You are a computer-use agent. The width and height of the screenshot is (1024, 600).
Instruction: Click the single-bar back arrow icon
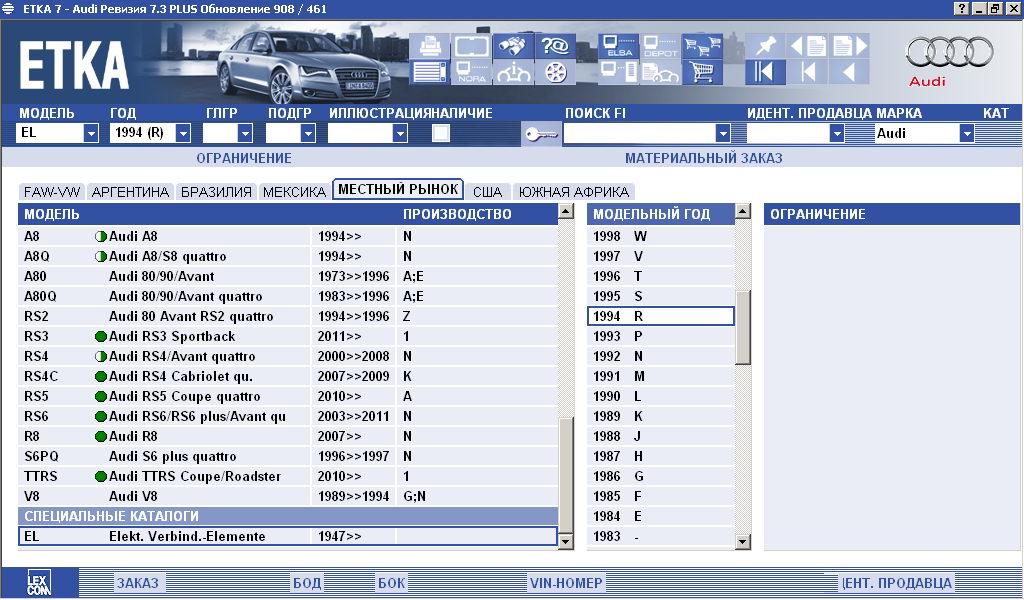pyautogui.click(x=807, y=72)
